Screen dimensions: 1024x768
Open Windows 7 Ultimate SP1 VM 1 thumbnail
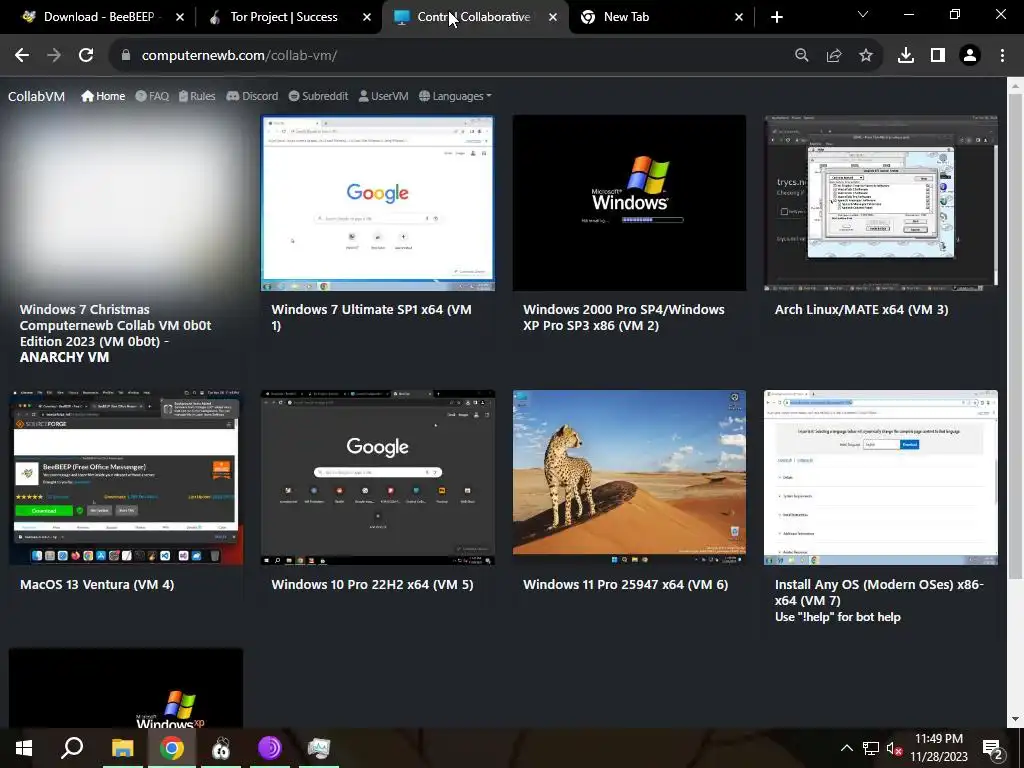(x=377, y=202)
